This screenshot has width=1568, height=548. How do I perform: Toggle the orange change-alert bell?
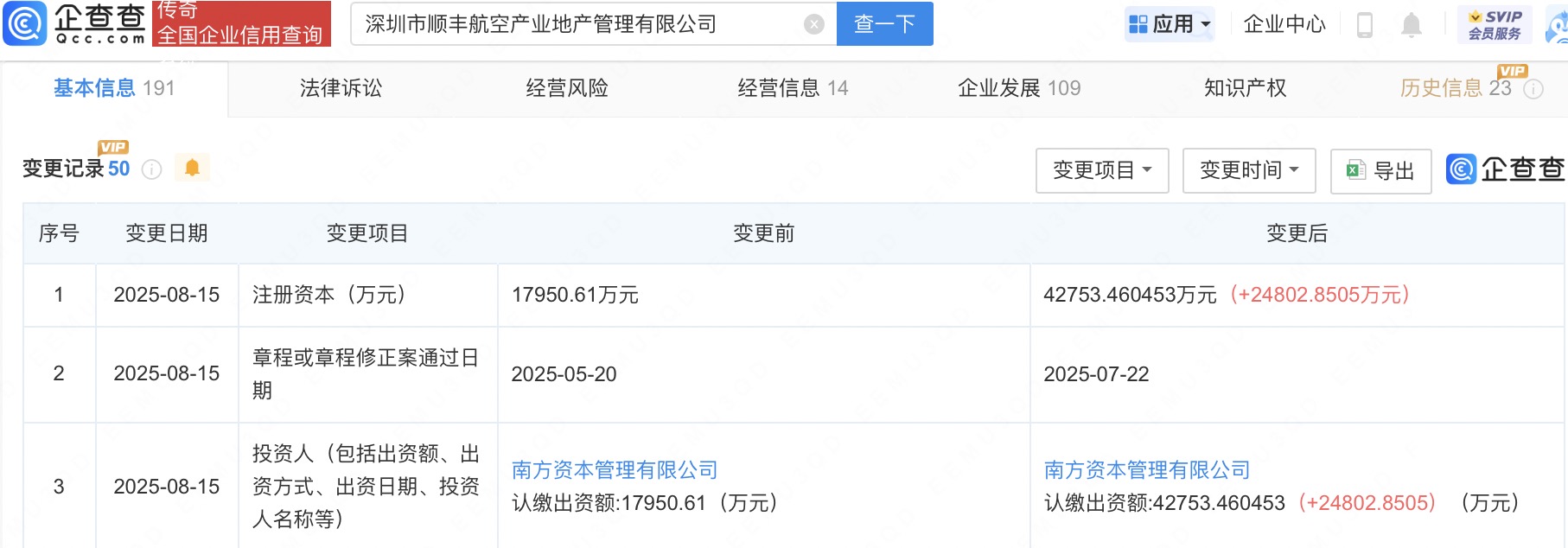pyautogui.click(x=192, y=168)
